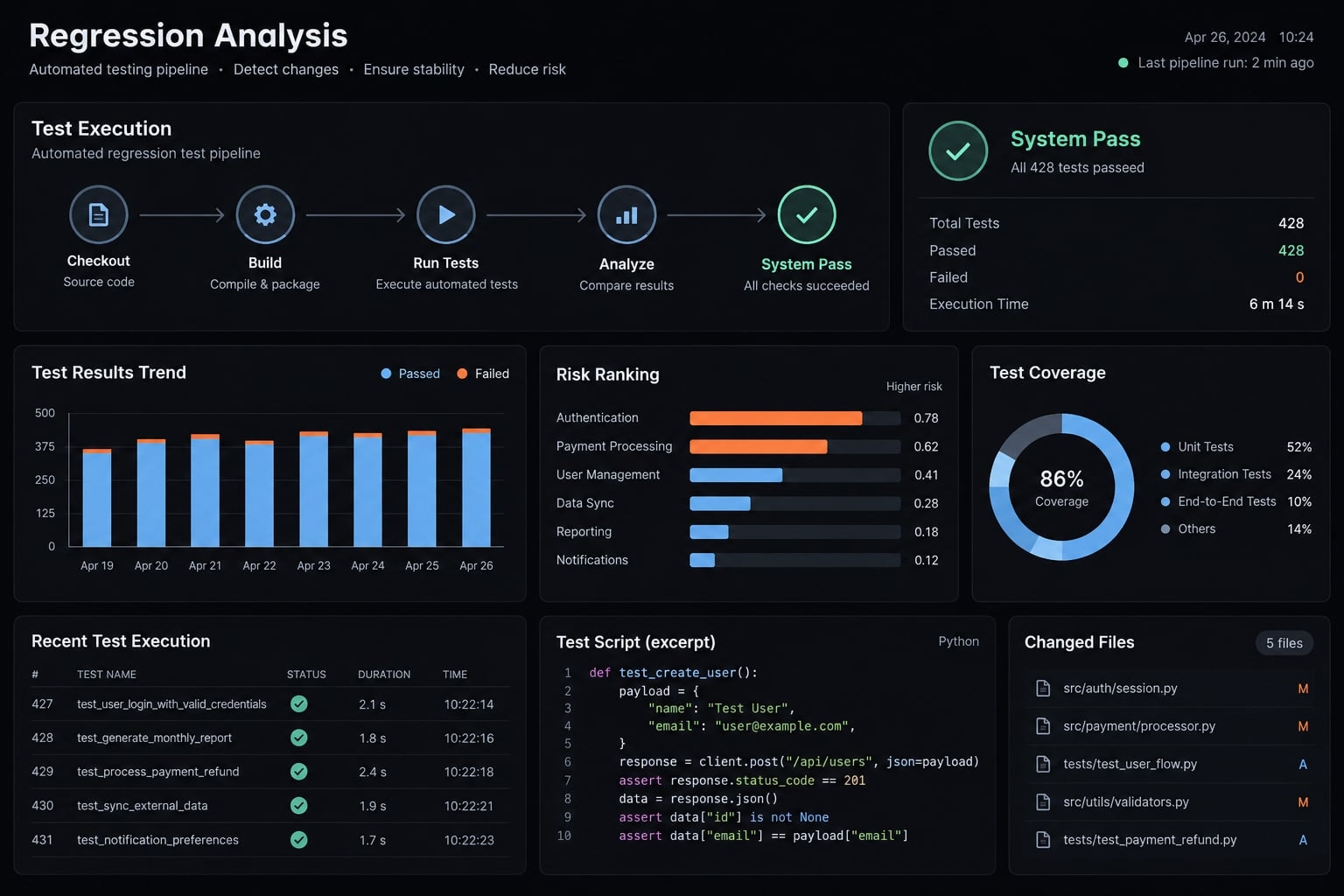The image size is (1344, 896).
Task: Click status check for test_sync_external_data
Action: 299,805
